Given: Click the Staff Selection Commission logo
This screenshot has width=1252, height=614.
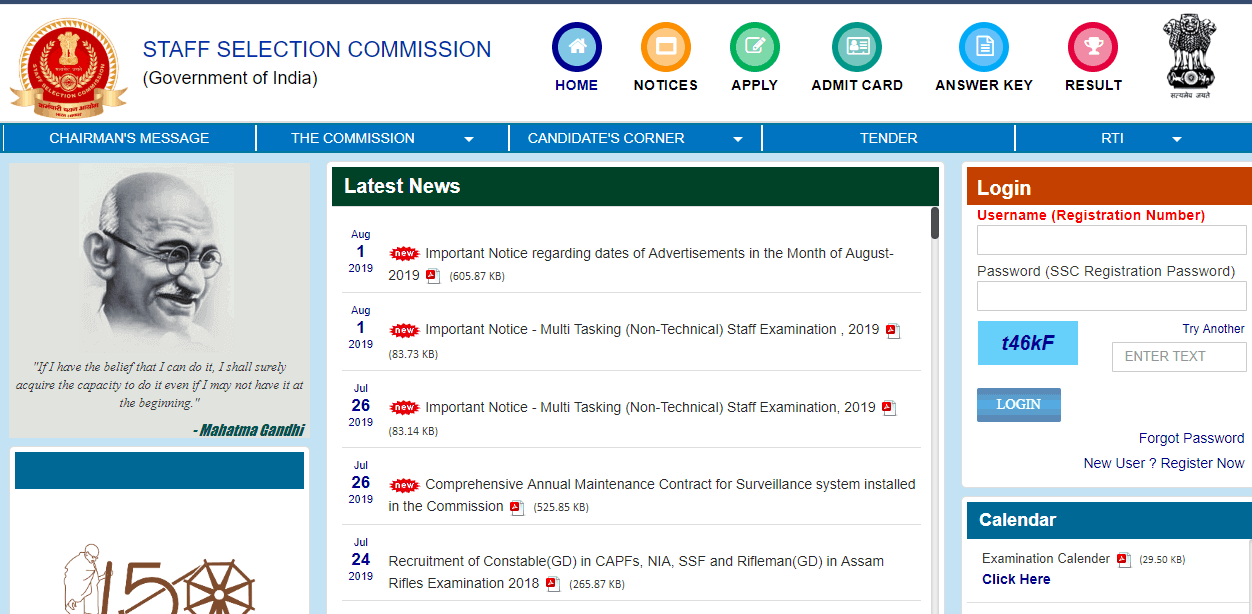Looking at the screenshot, I should [x=68, y=63].
